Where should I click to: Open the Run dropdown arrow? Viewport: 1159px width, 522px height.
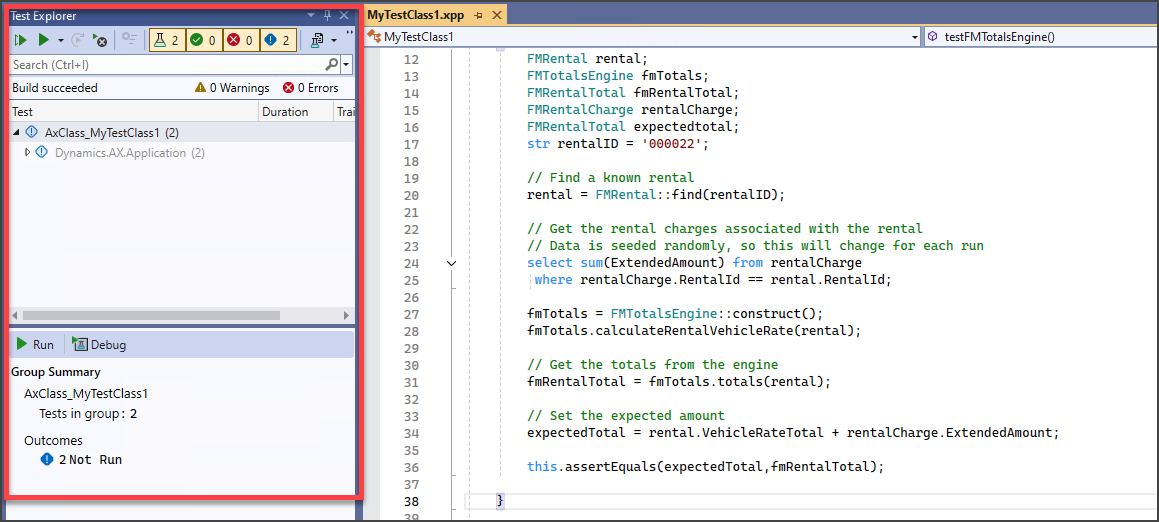click(x=61, y=40)
